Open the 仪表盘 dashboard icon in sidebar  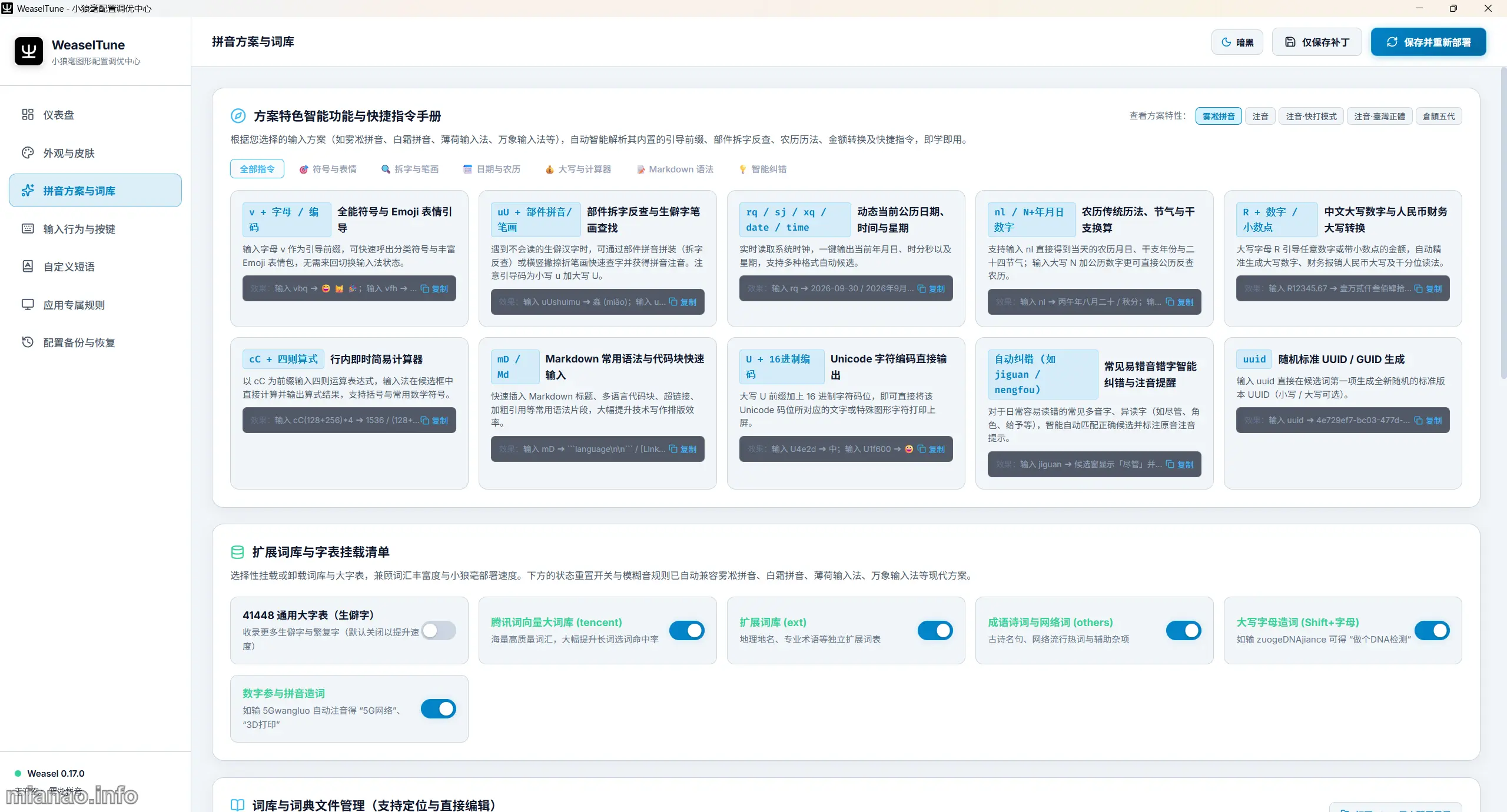click(28, 115)
